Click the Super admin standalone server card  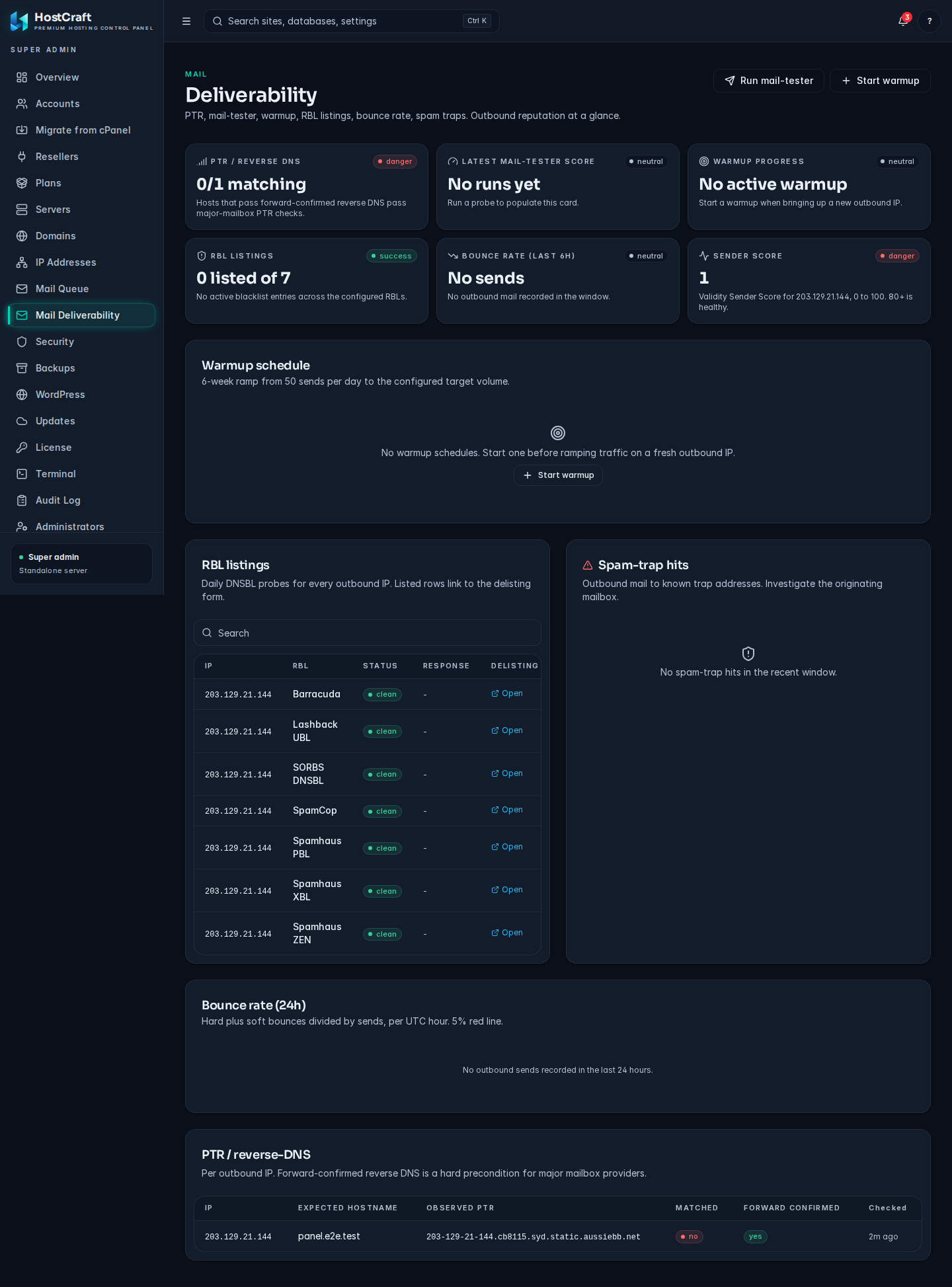pyautogui.click(x=82, y=564)
